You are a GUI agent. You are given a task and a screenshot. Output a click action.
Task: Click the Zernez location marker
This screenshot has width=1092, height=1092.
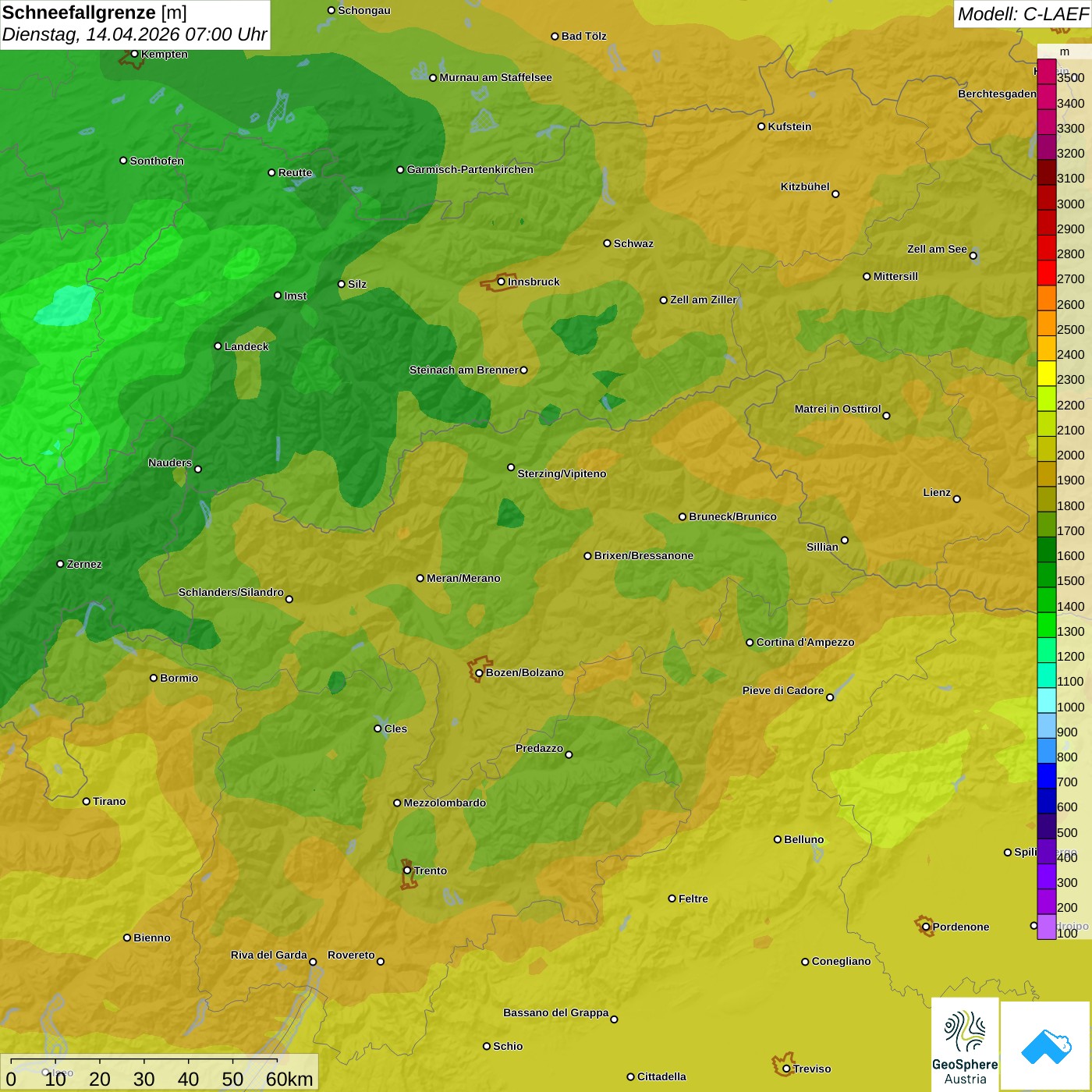pos(60,564)
